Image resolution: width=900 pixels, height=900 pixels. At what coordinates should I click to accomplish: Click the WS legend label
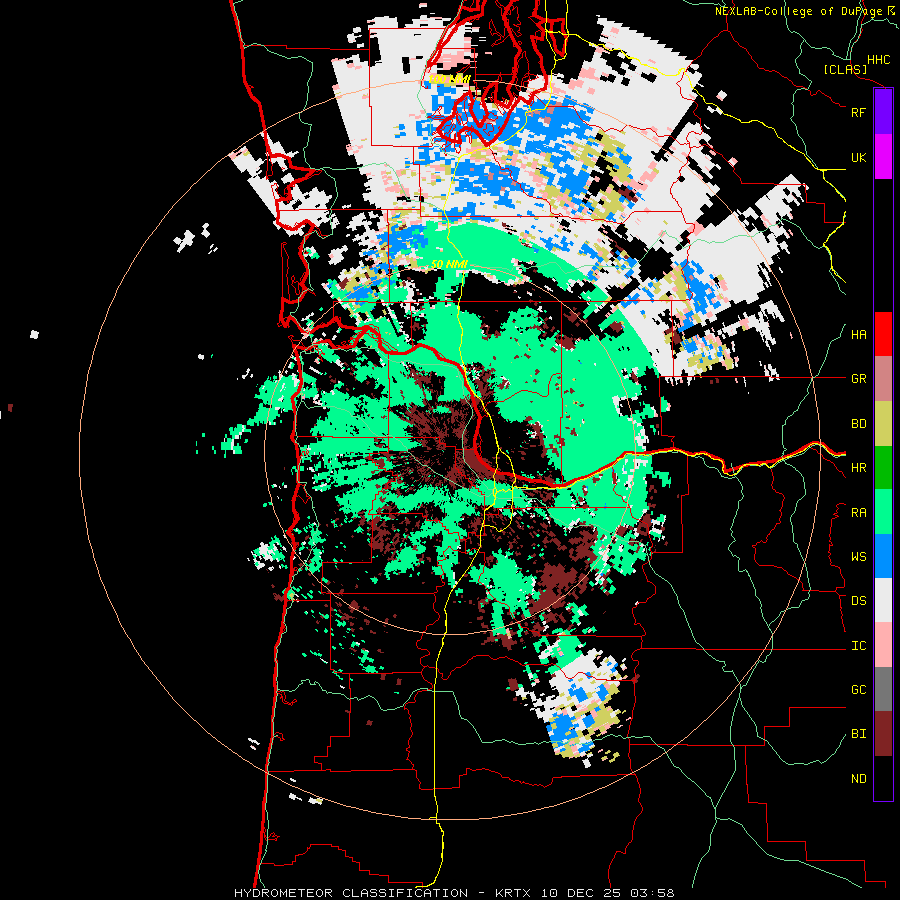(x=858, y=557)
